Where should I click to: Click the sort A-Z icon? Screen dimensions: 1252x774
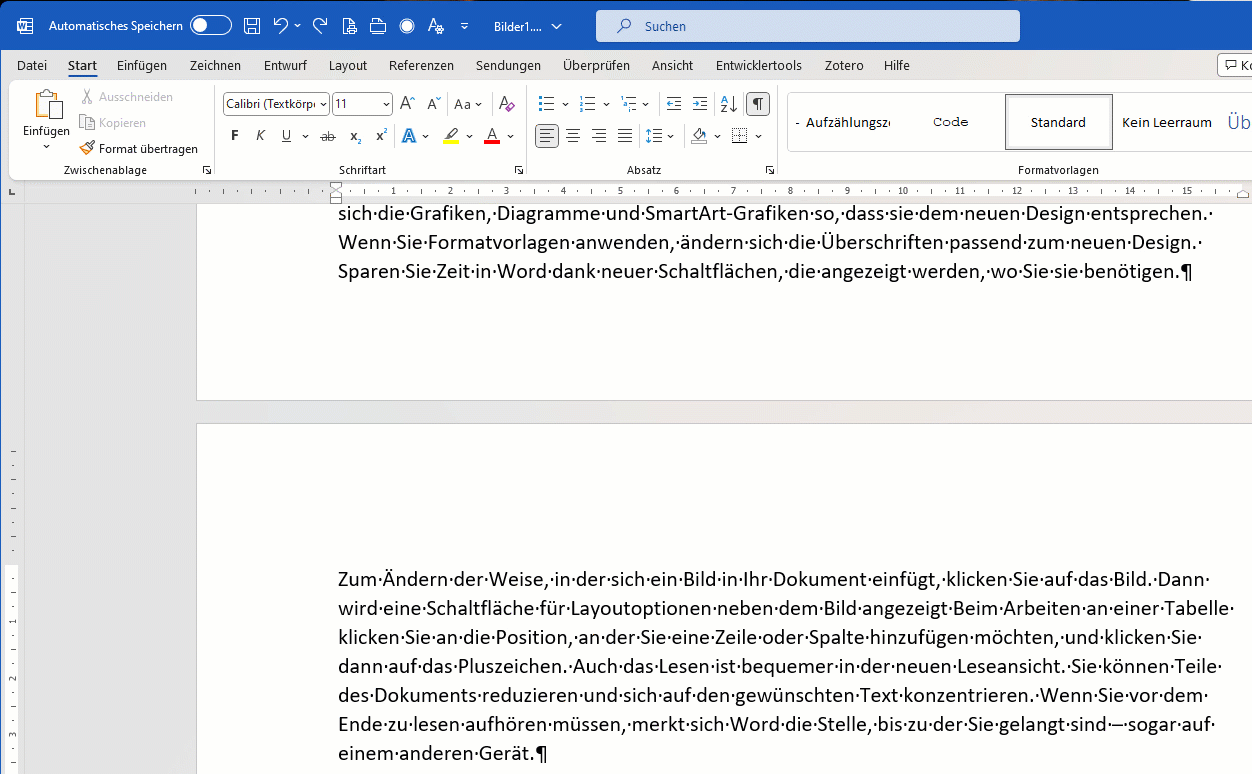coord(729,104)
